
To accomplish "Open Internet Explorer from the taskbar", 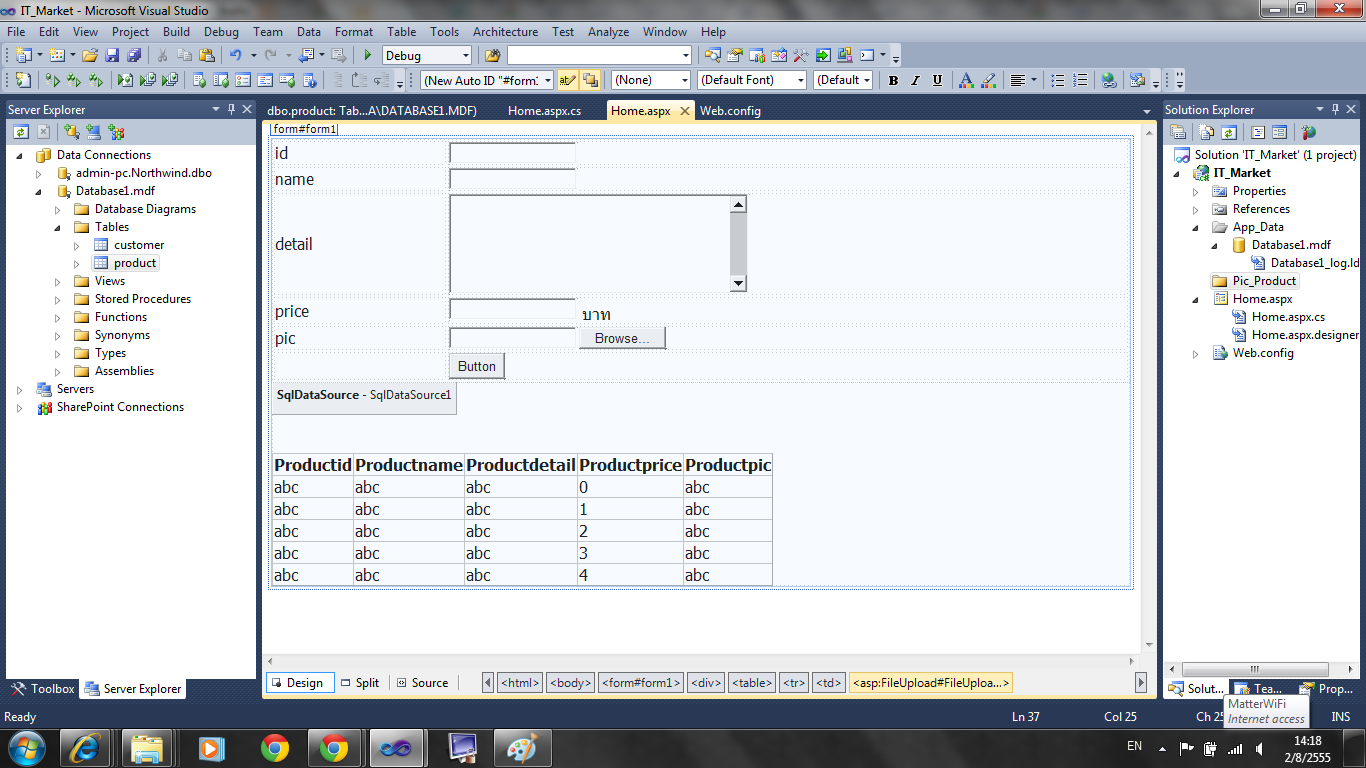I will coord(86,747).
